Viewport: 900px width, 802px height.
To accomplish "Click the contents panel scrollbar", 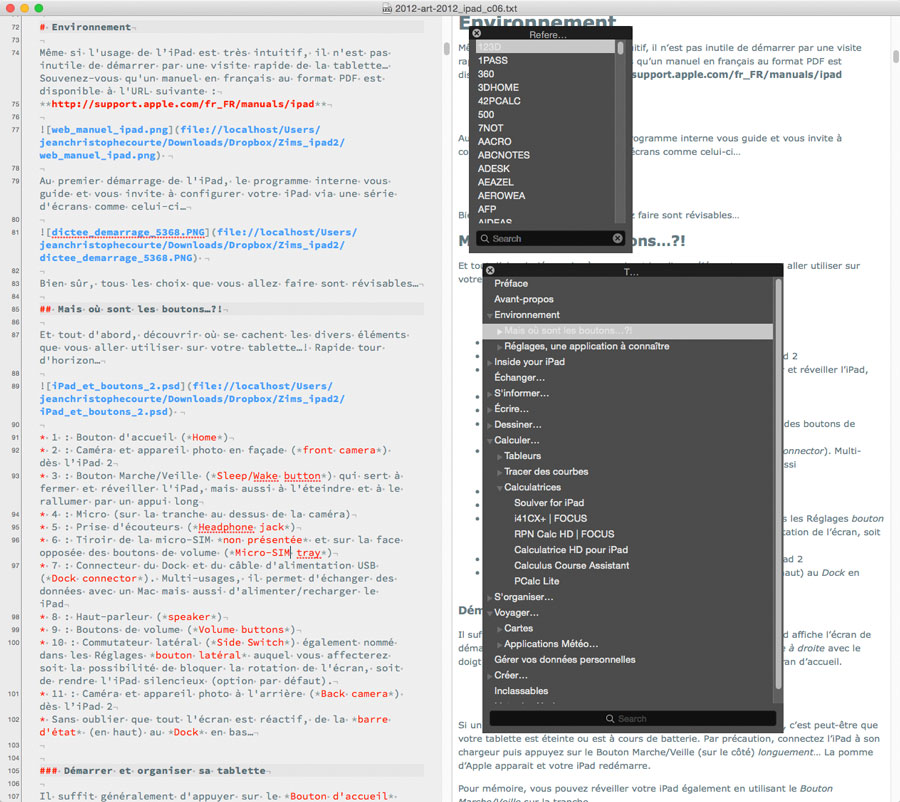I will point(778,482).
